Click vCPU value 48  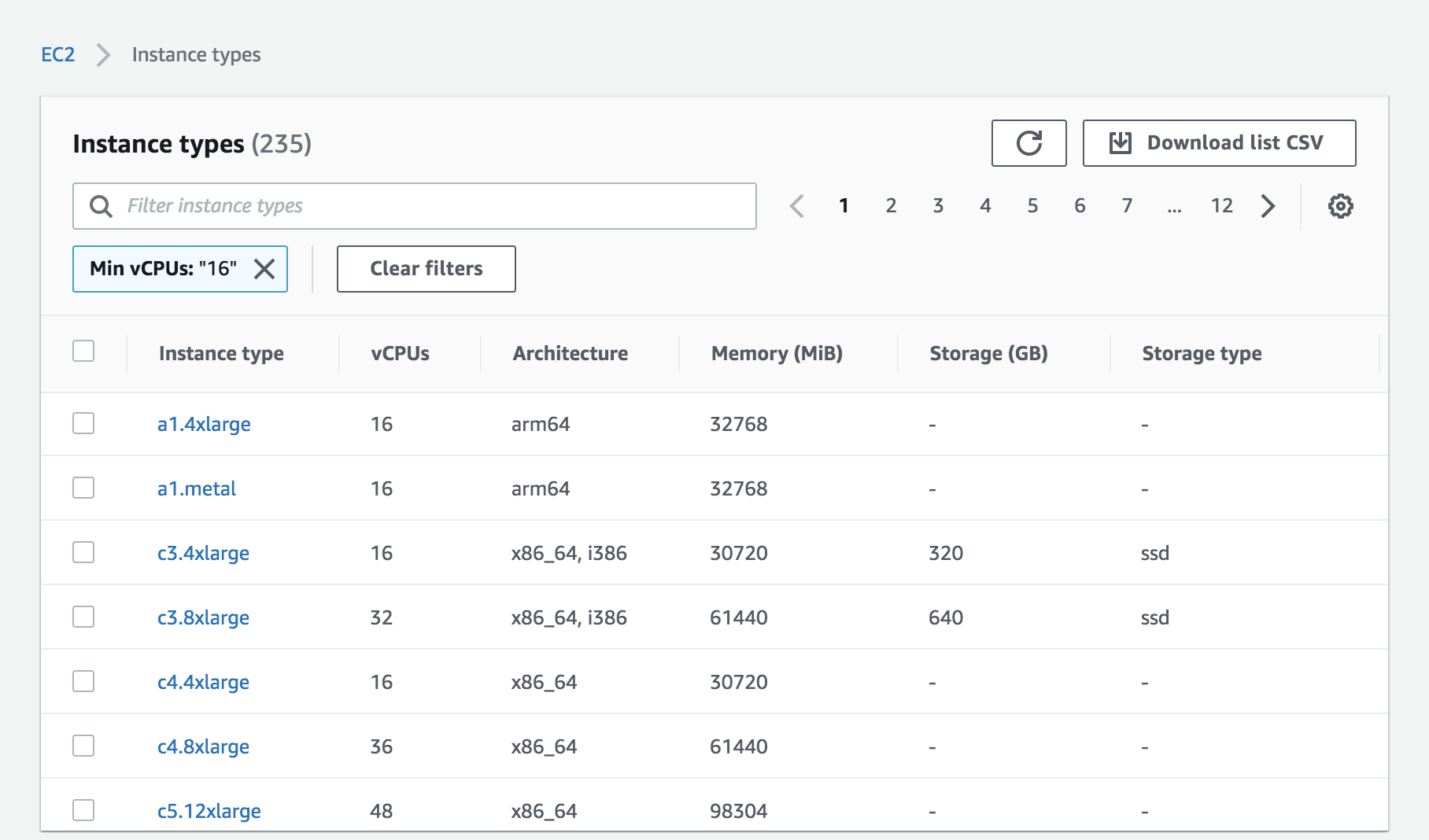click(382, 811)
